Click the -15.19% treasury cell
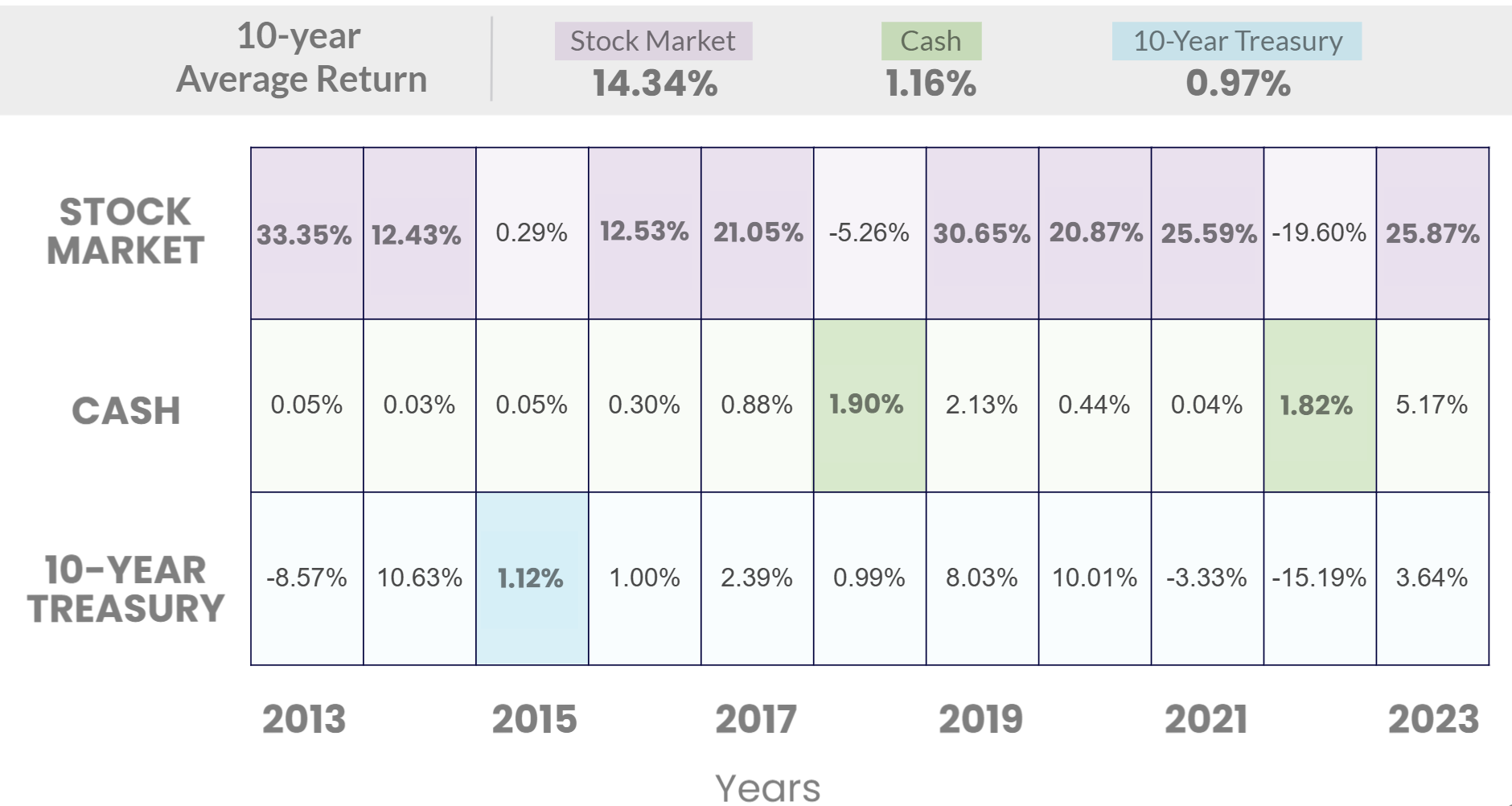 pyautogui.click(x=1319, y=578)
